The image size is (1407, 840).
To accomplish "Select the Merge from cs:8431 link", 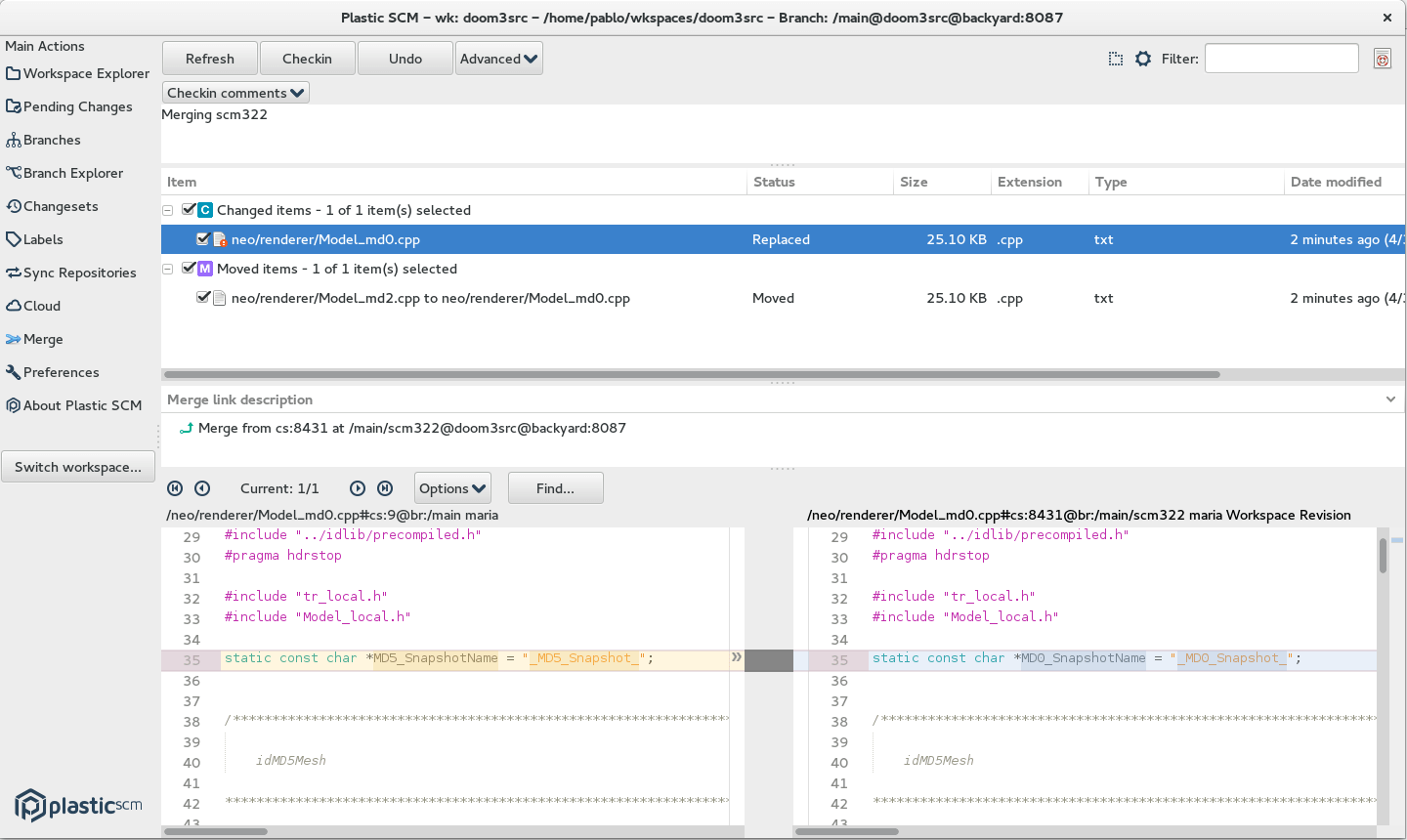I will [x=412, y=428].
